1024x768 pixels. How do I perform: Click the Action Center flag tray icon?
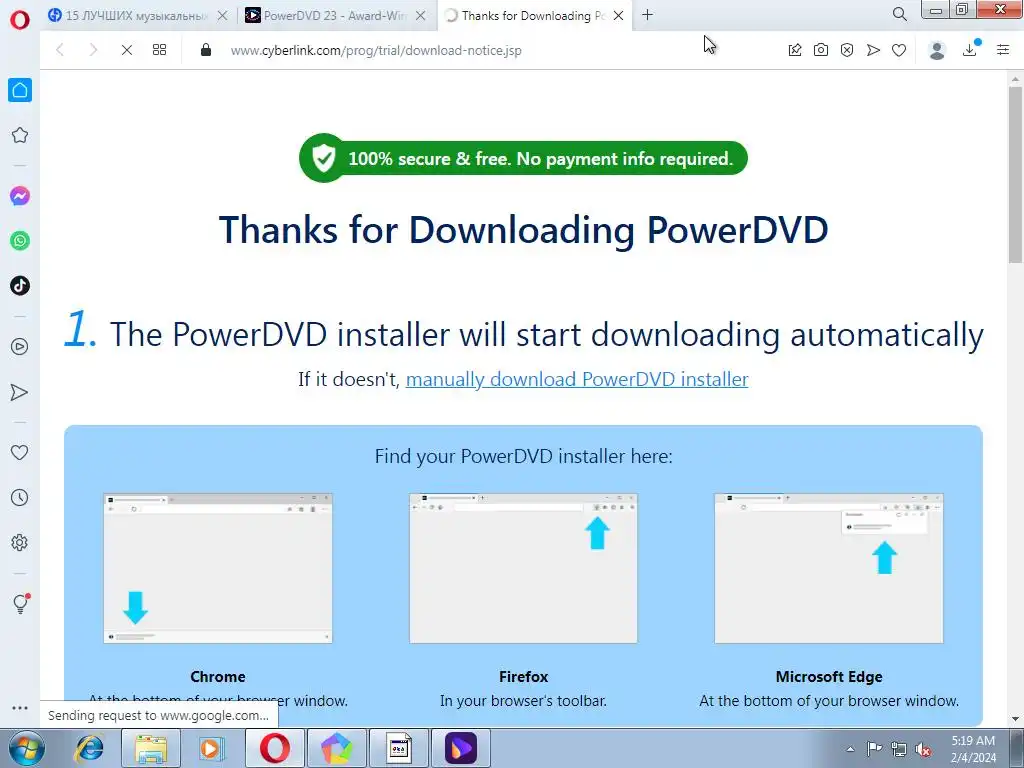point(874,749)
